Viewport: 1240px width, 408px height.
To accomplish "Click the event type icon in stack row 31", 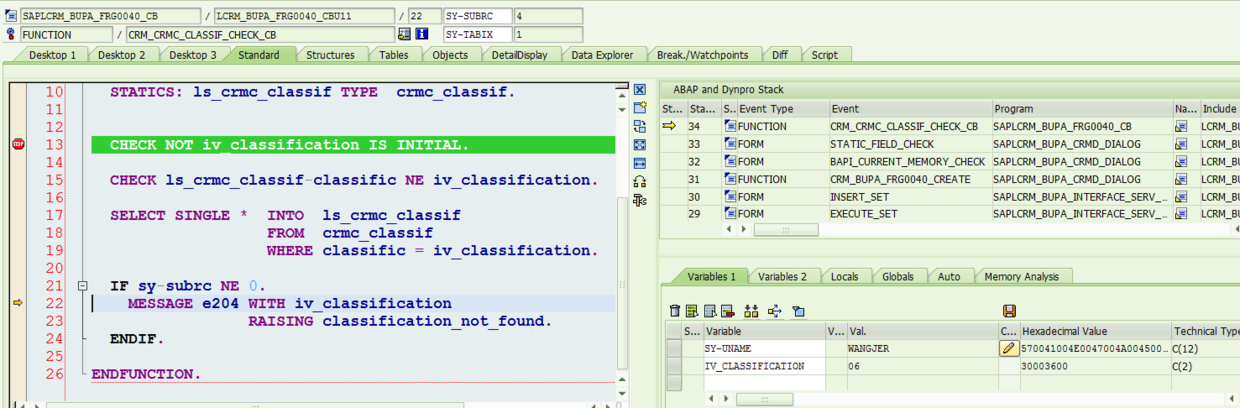I will (x=729, y=179).
